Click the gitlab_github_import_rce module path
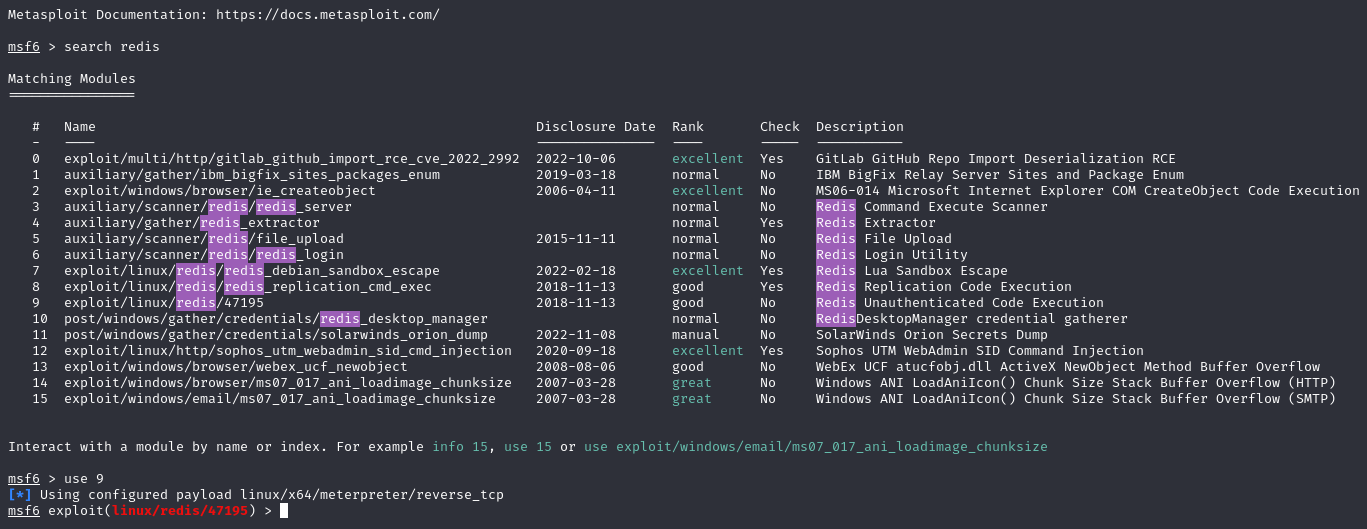 pyautogui.click(x=291, y=159)
